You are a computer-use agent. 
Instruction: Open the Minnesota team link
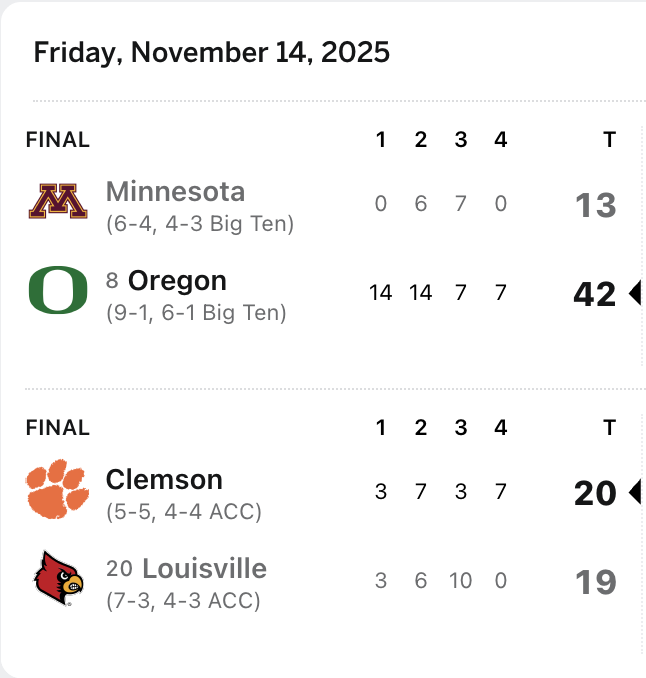coord(175,191)
